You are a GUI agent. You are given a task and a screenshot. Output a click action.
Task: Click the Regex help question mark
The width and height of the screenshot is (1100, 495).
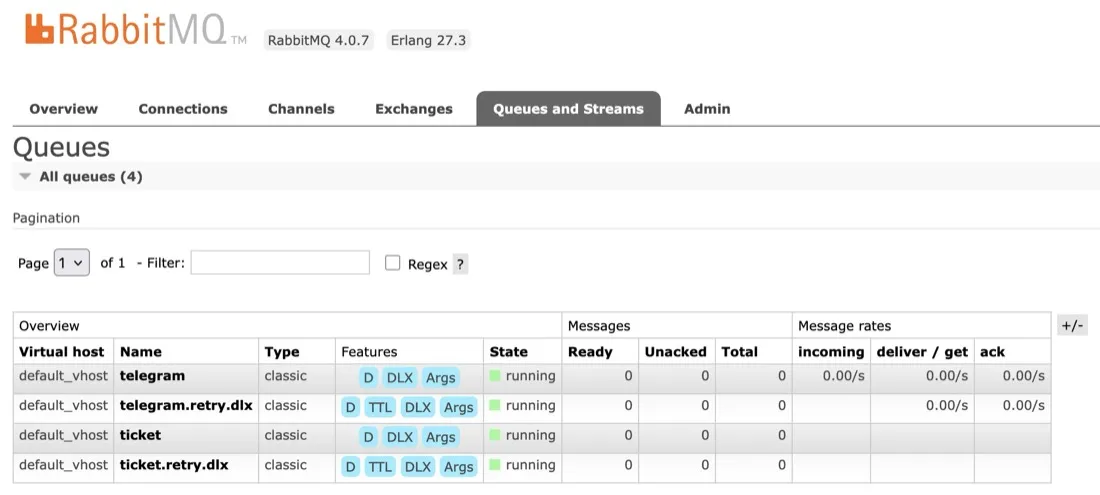[x=460, y=264]
